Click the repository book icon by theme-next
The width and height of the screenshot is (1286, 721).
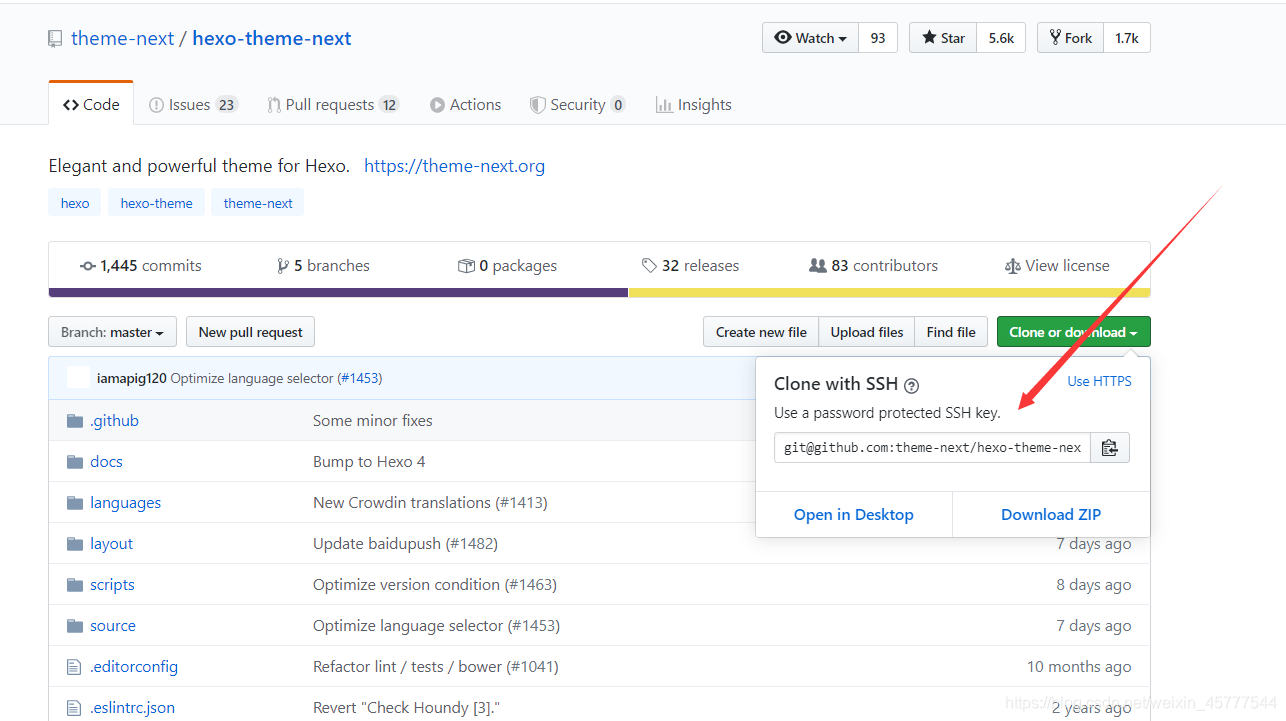click(55, 39)
